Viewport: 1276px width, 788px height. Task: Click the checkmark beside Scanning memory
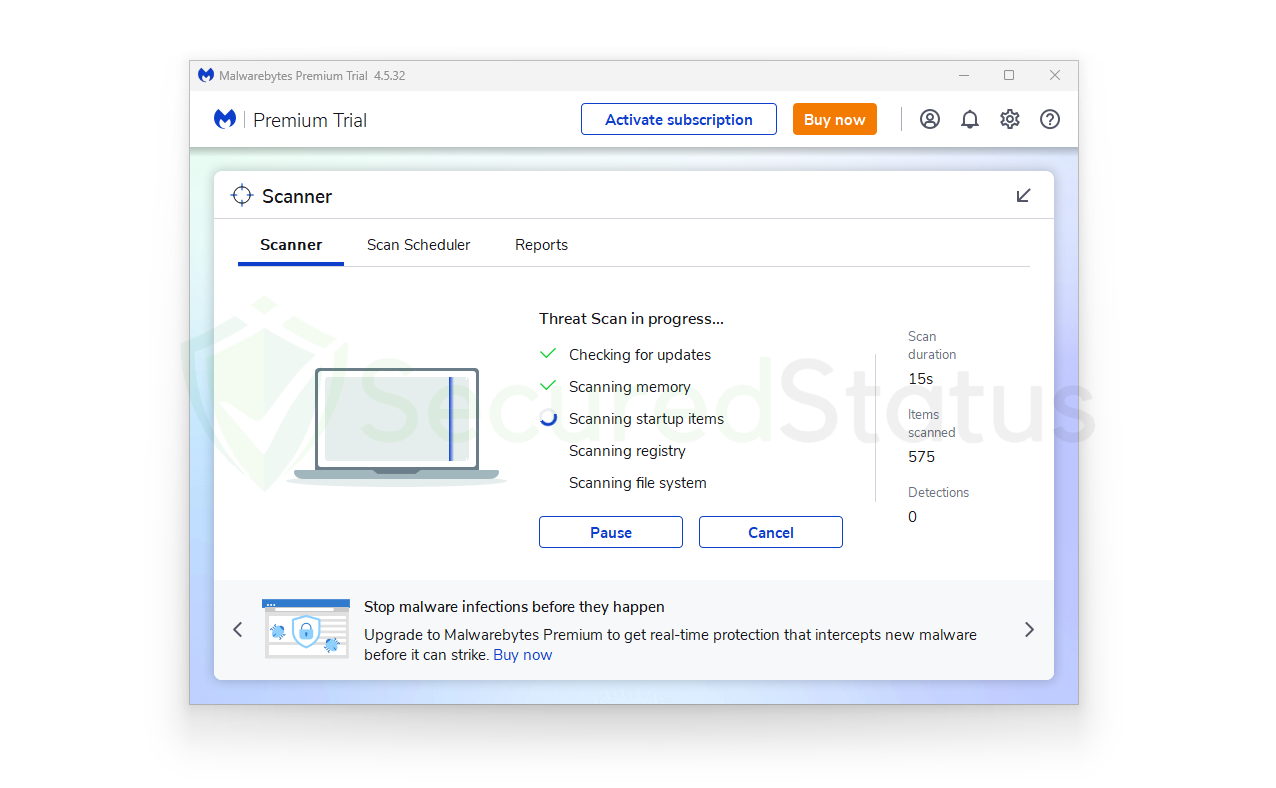click(548, 386)
